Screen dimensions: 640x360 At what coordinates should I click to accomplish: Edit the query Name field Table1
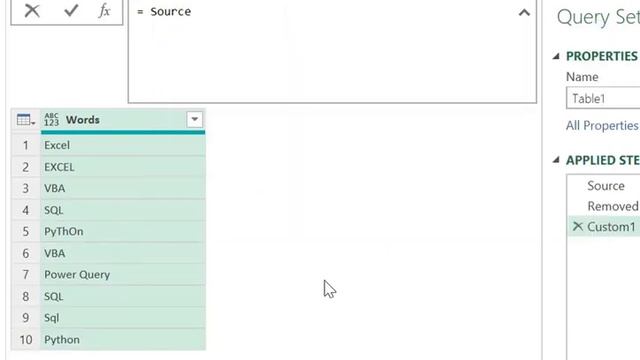pyautogui.click(x=603, y=98)
